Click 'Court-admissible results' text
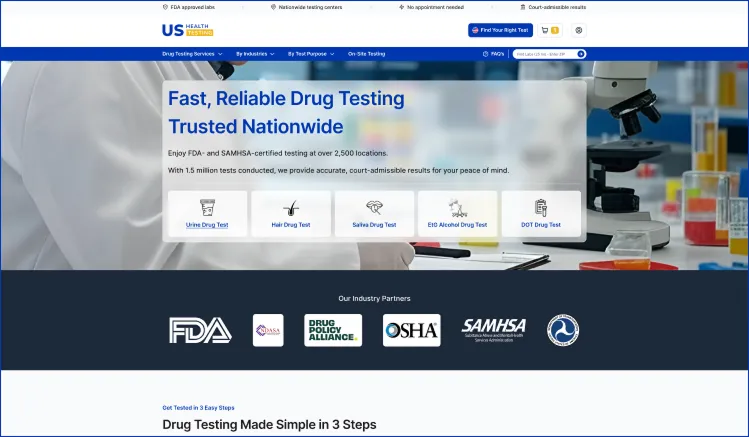The image size is (749, 437). point(557,7)
